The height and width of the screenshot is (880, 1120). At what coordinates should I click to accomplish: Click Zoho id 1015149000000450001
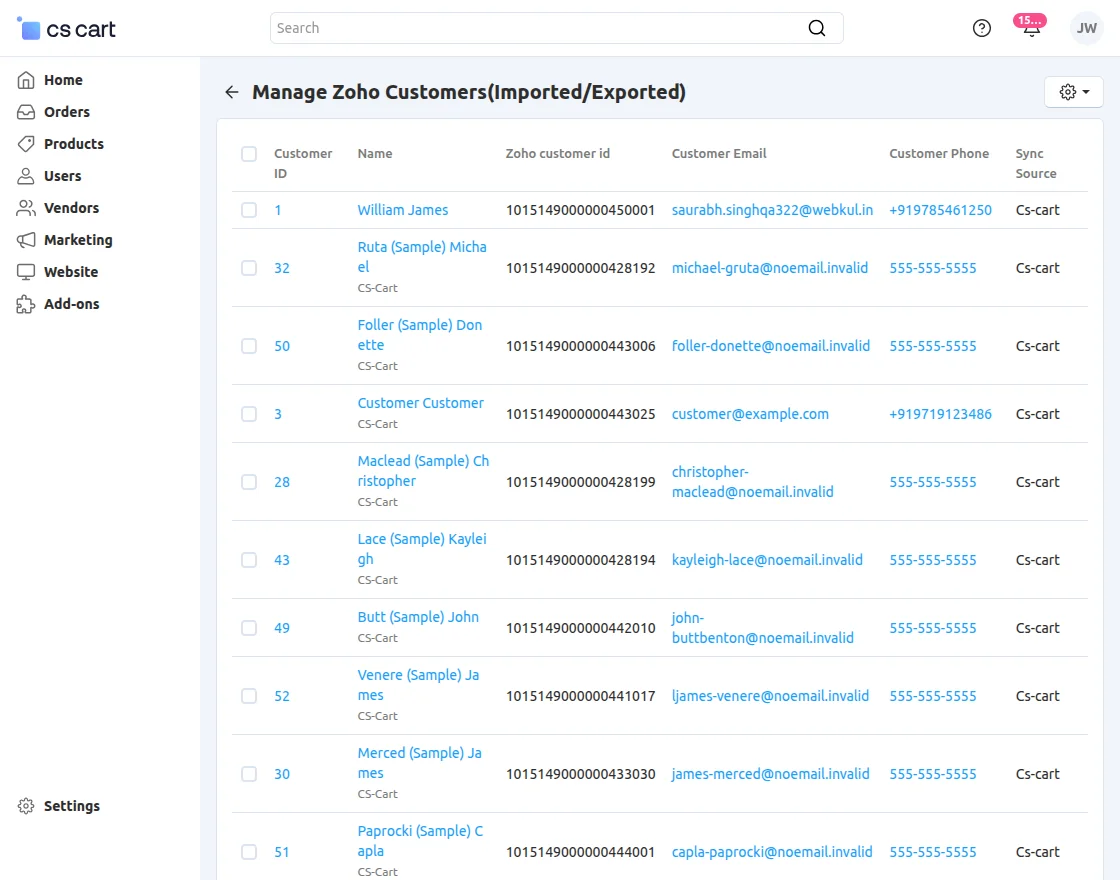[580, 210]
